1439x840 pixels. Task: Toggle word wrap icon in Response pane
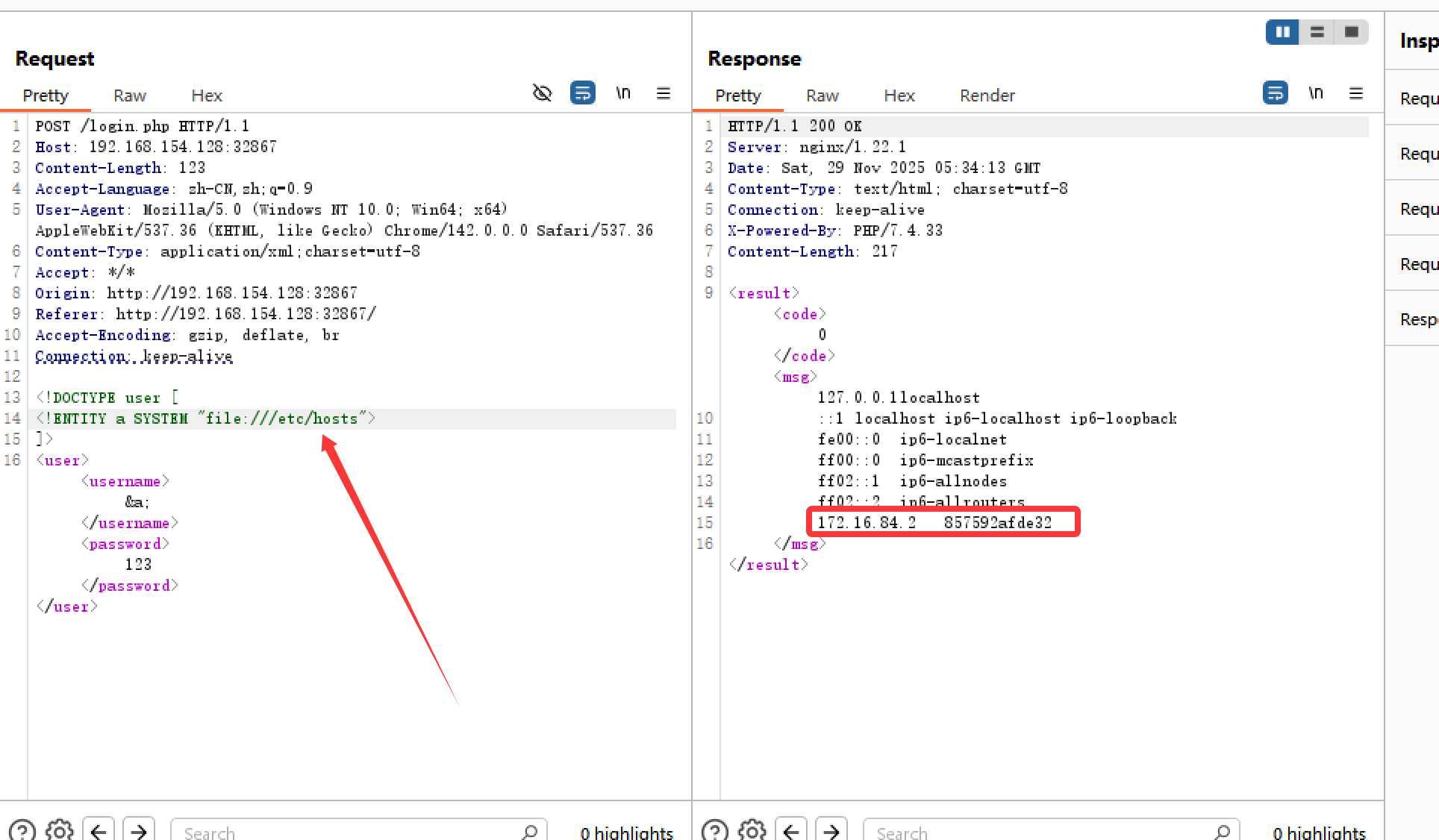tap(1276, 93)
